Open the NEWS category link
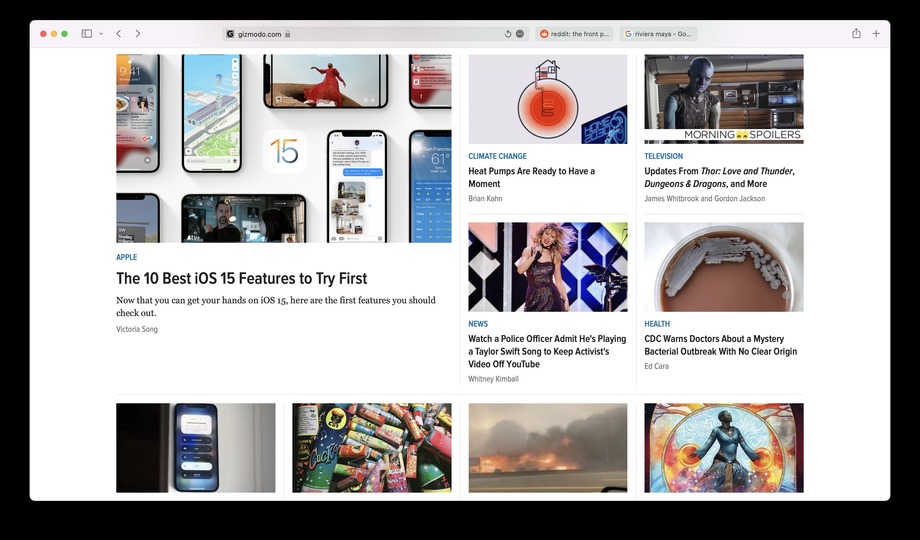 [x=478, y=324]
